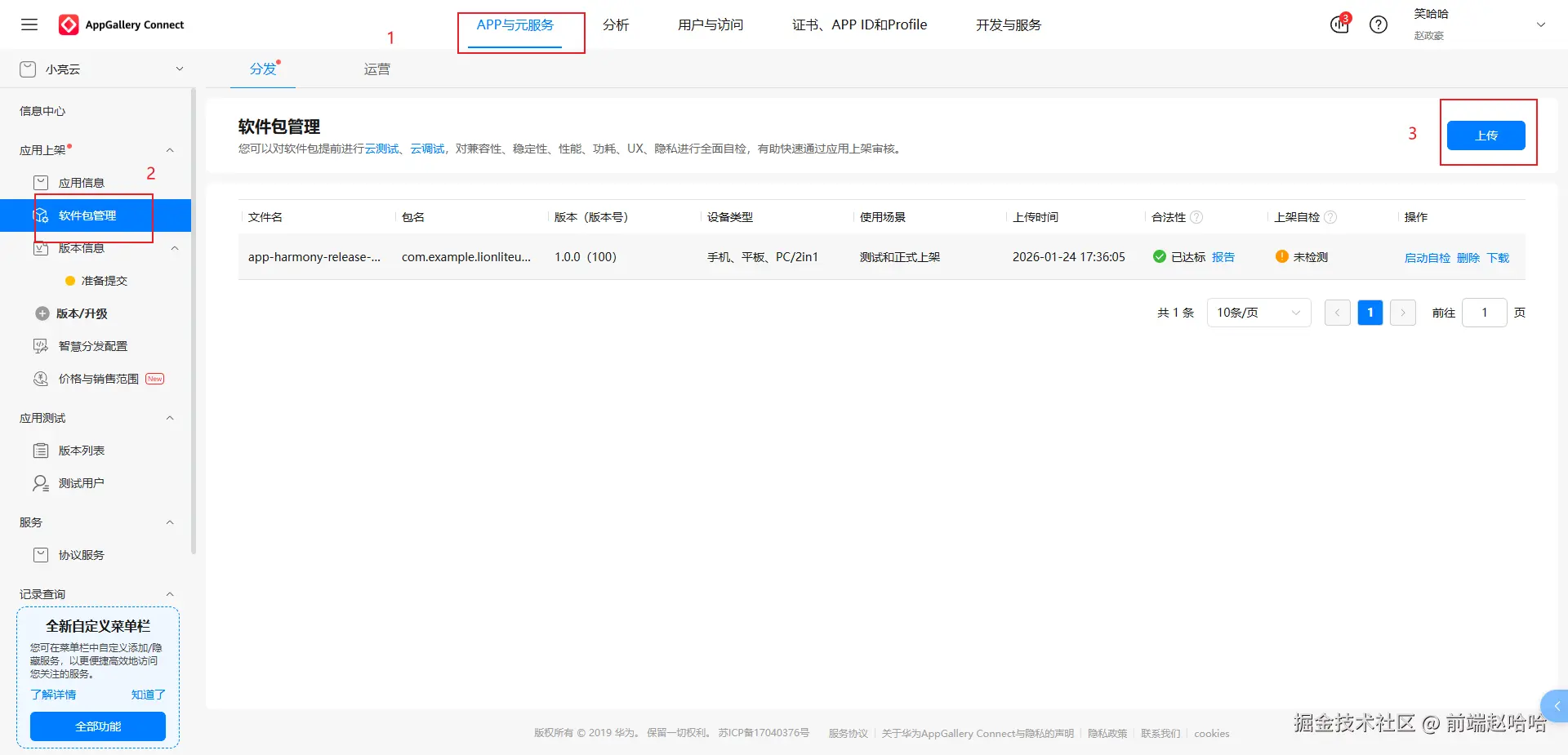Click the 服务协议 footer link

(848, 733)
